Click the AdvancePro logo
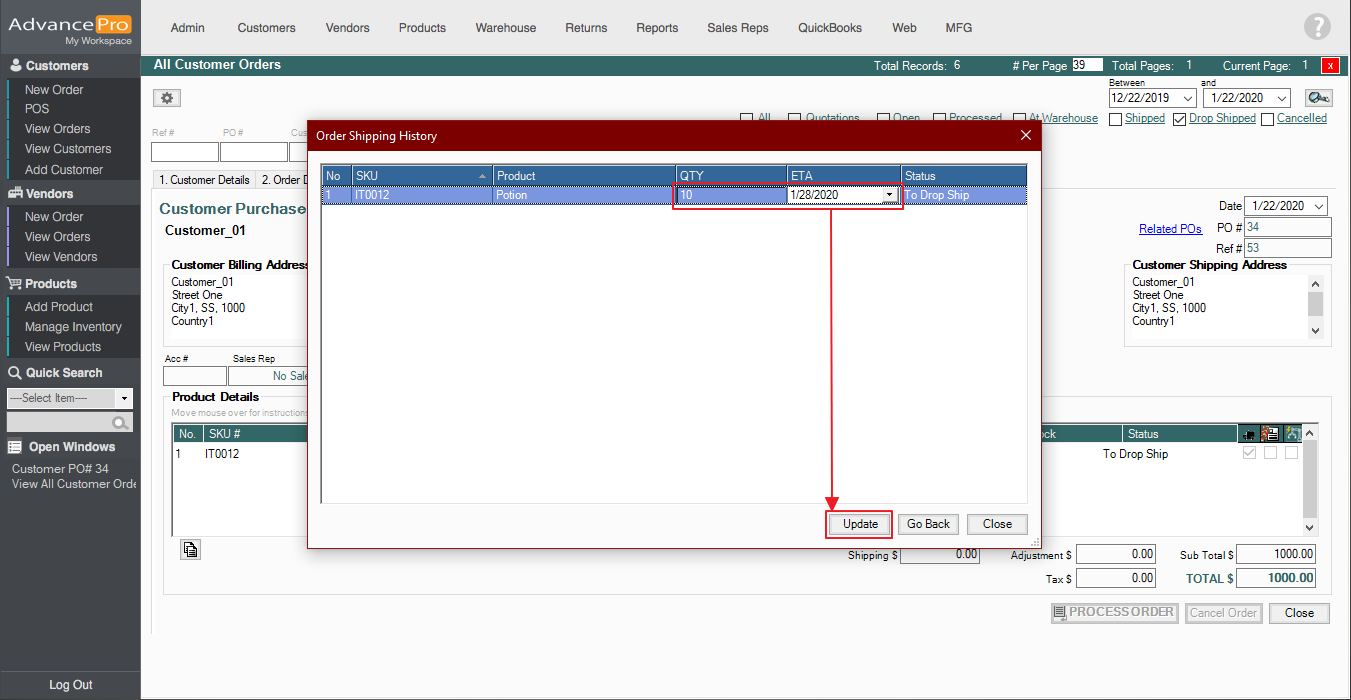This screenshot has height=700, width=1351. click(x=70, y=27)
